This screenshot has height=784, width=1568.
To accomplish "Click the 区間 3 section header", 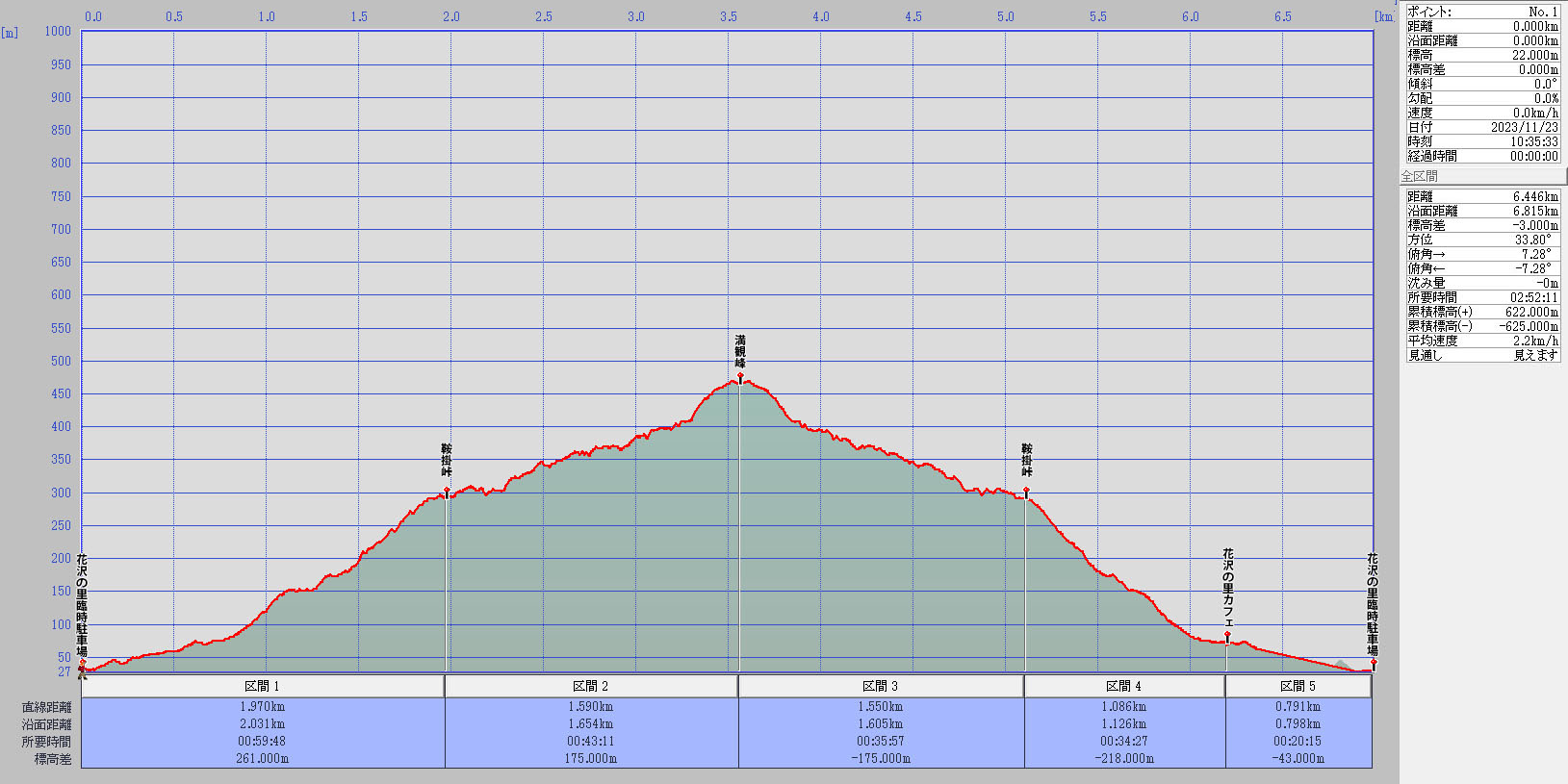I will pyautogui.click(x=881, y=686).
